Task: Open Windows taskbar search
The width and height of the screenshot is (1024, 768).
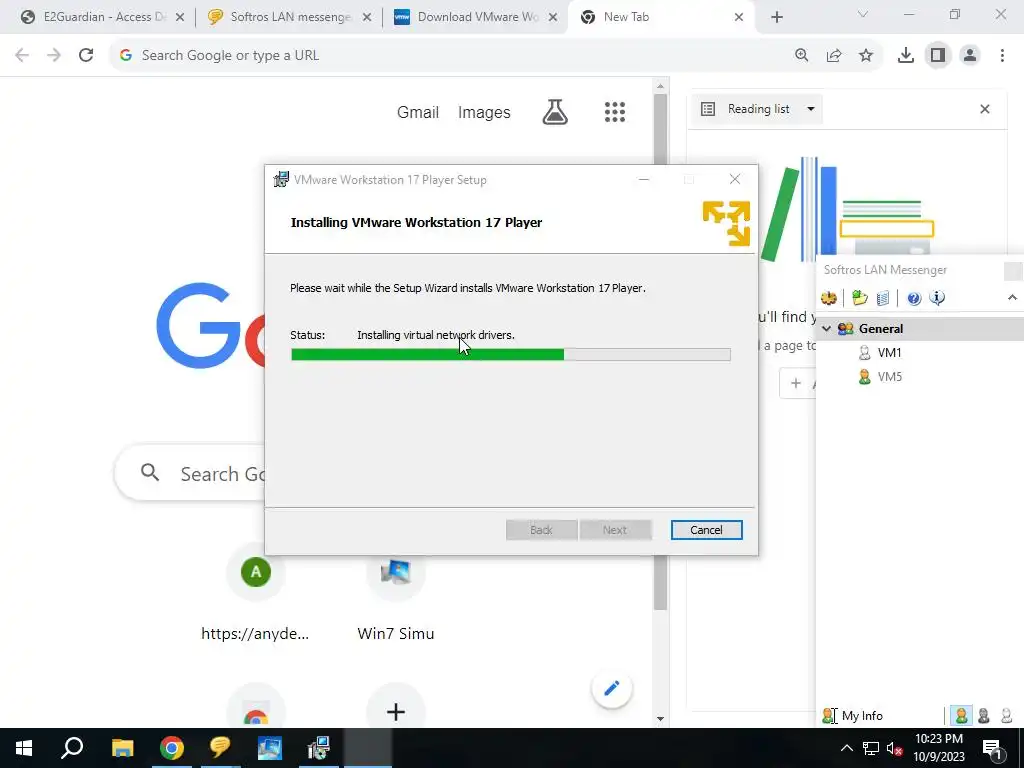Action: (72, 748)
